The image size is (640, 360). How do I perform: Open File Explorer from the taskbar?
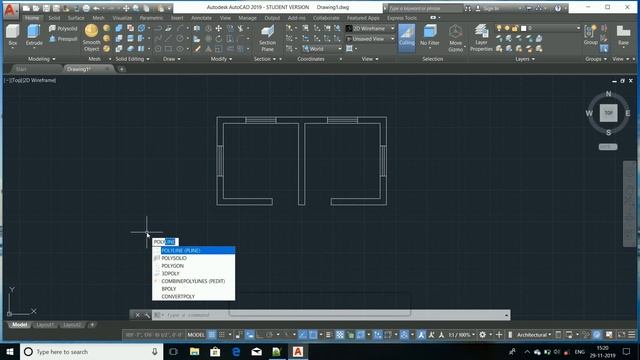tap(195, 352)
